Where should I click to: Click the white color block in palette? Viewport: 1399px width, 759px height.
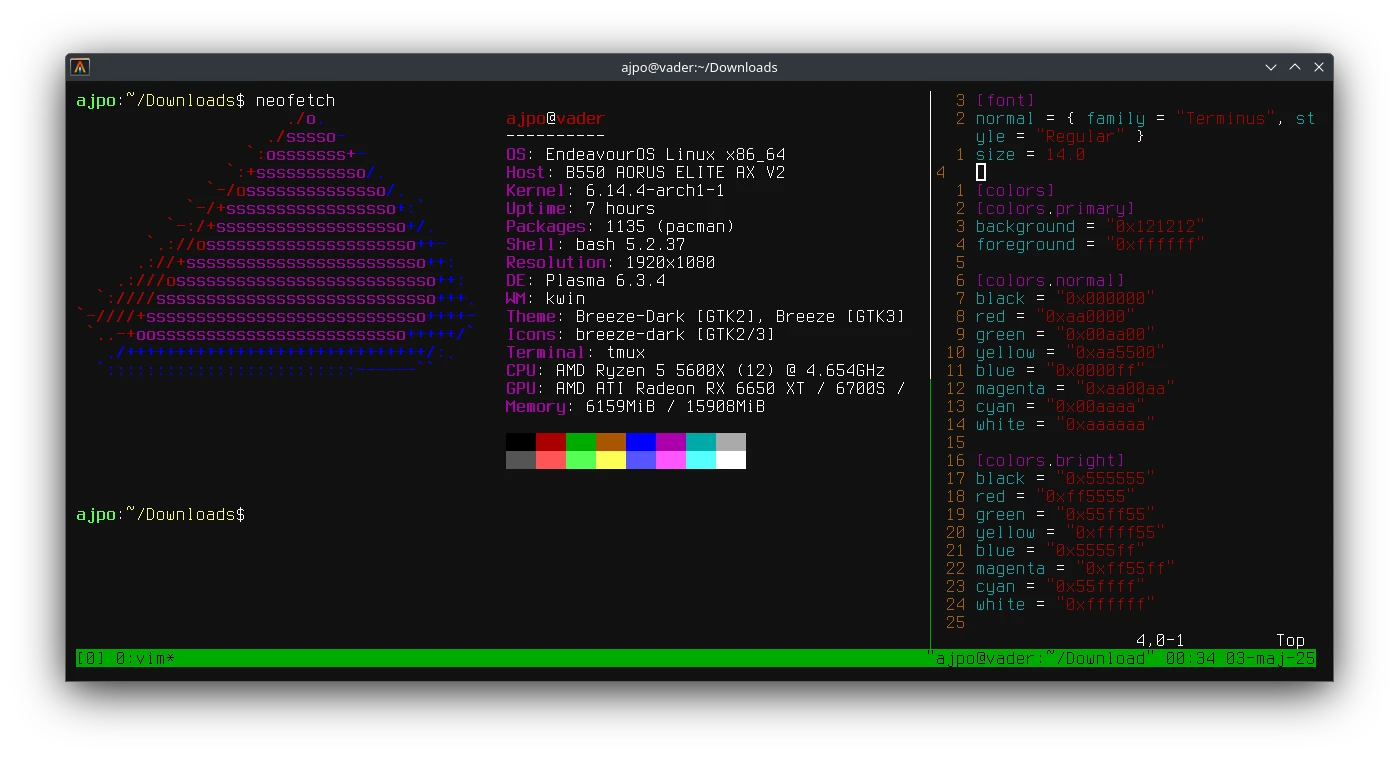pyautogui.click(x=731, y=460)
